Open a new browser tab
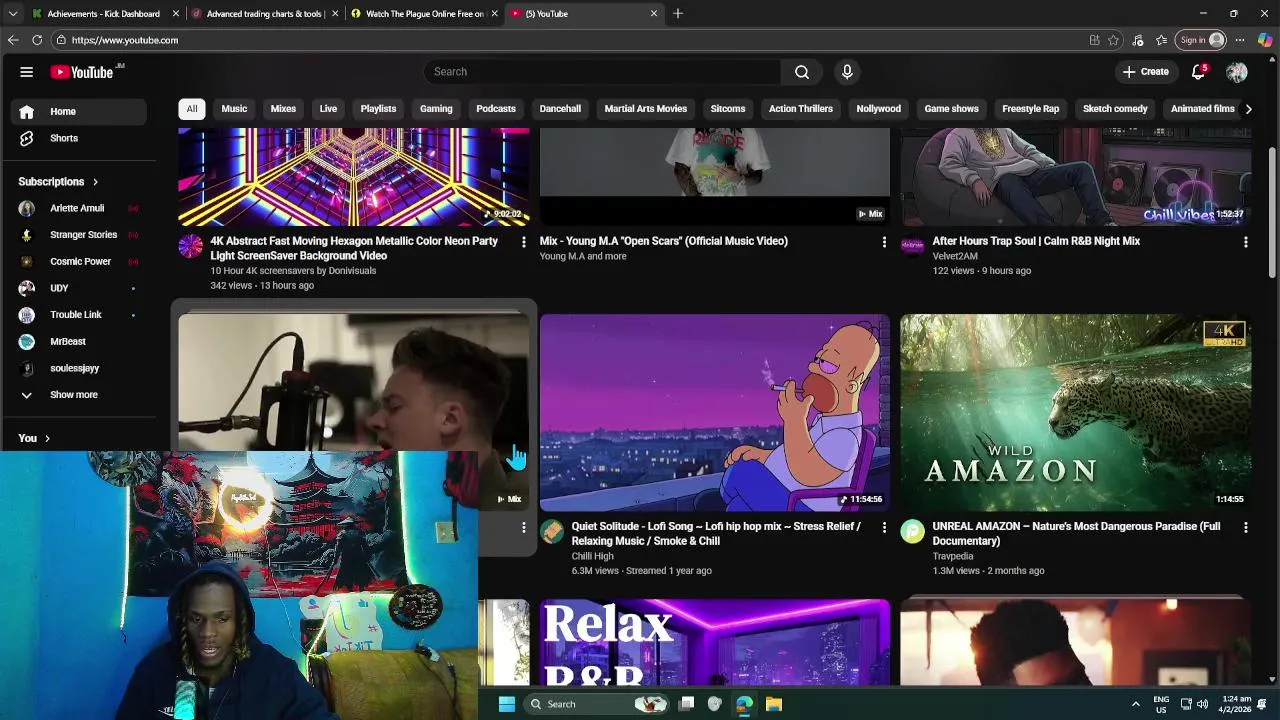This screenshot has height=720, width=1280. click(678, 13)
